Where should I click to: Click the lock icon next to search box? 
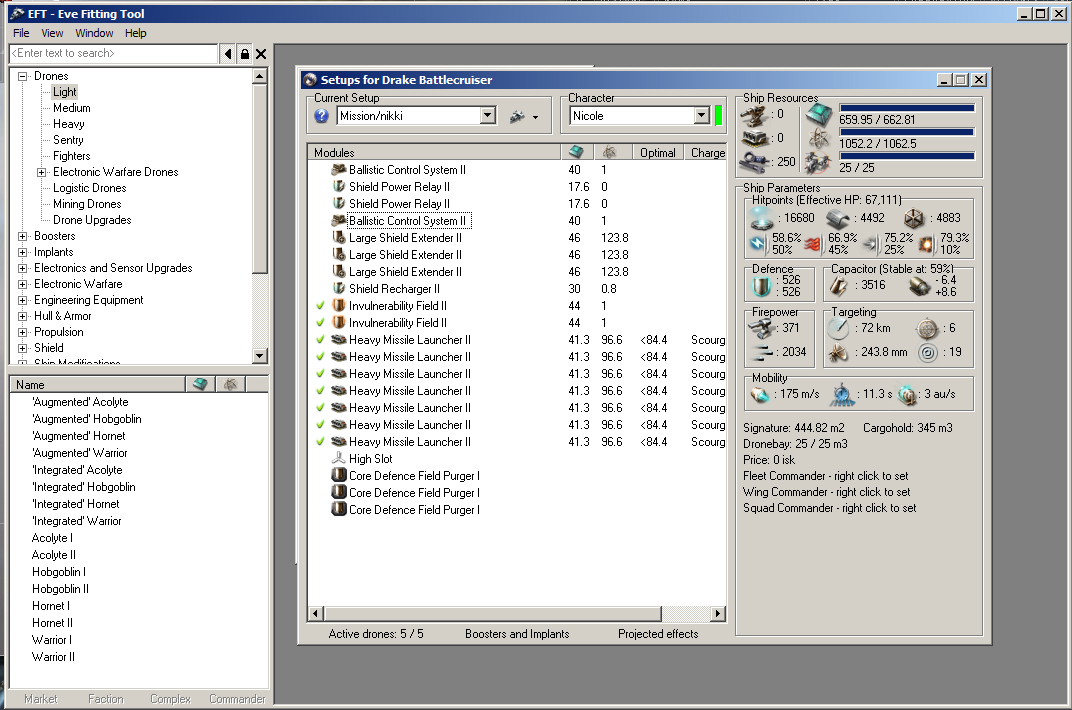click(x=244, y=53)
